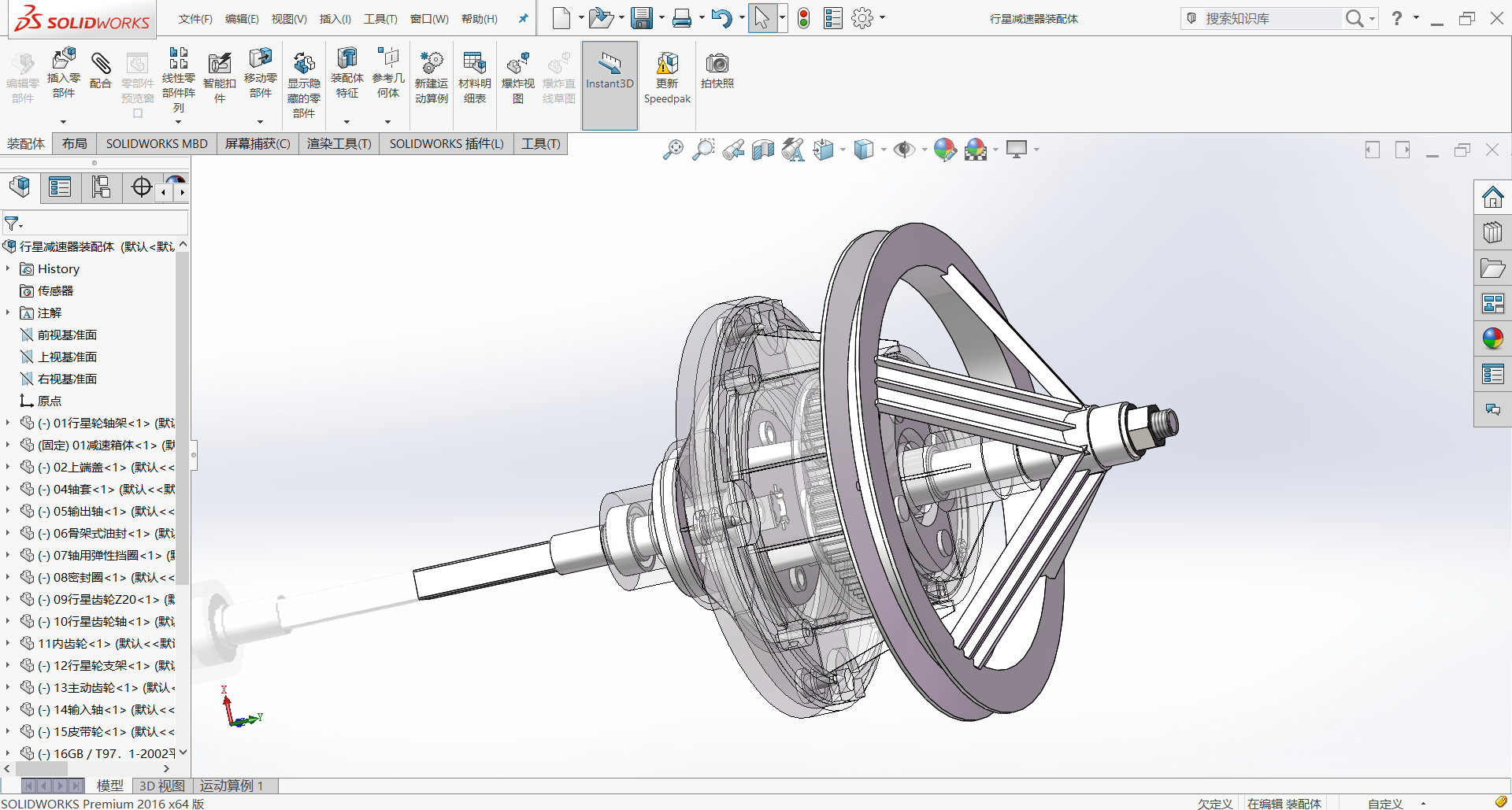
Task: Expand the History folder in tree
Action: (8, 268)
